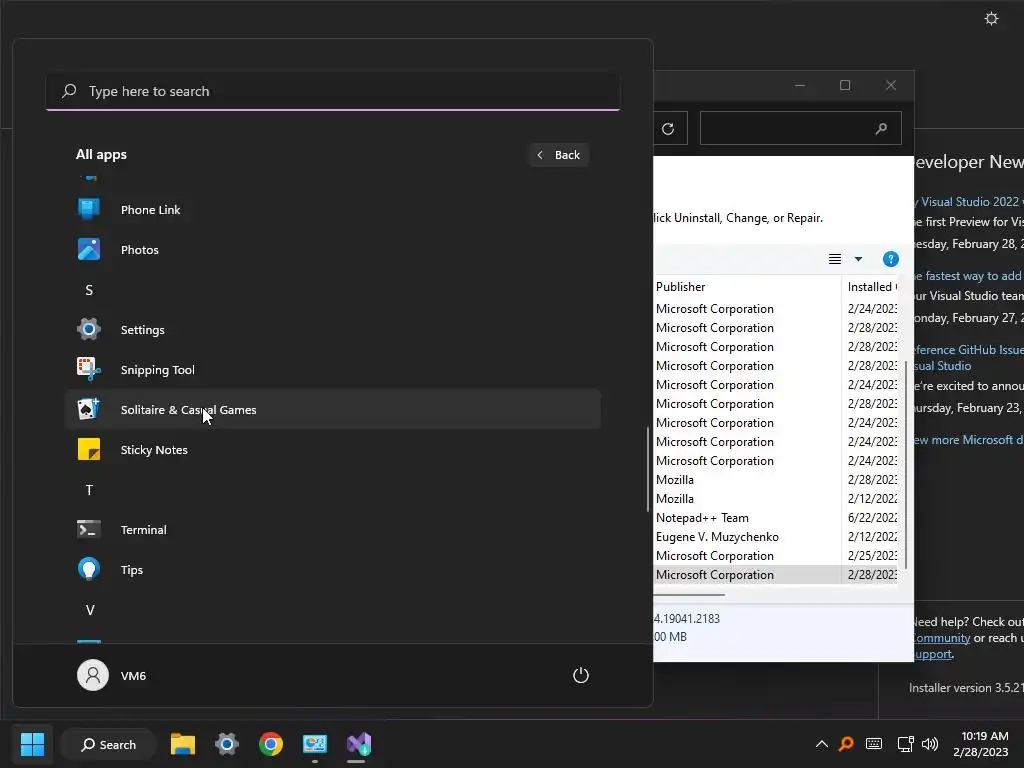Show hidden system tray icons
This screenshot has height=768, width=1024.
[822, 744]
